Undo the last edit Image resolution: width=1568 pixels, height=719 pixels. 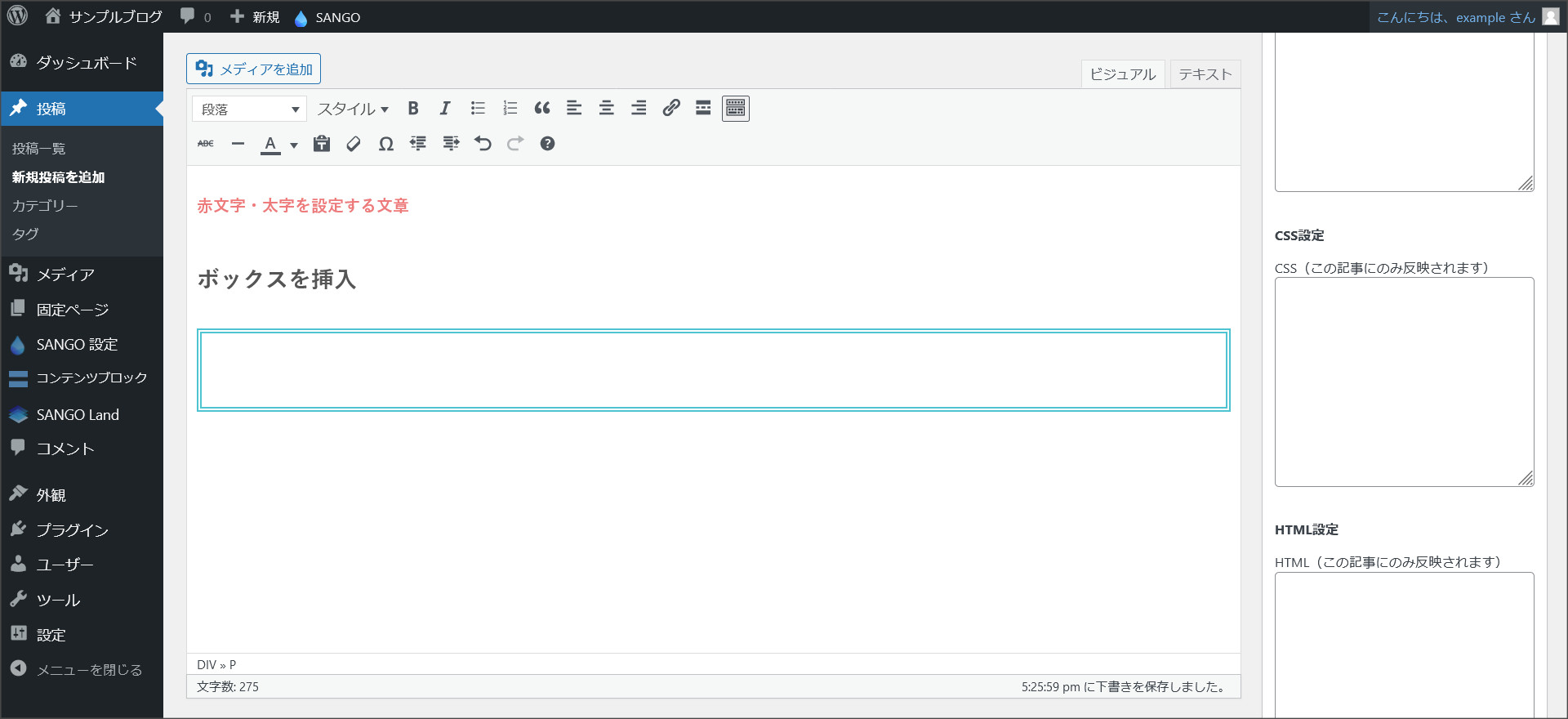[x=483, y=144]
